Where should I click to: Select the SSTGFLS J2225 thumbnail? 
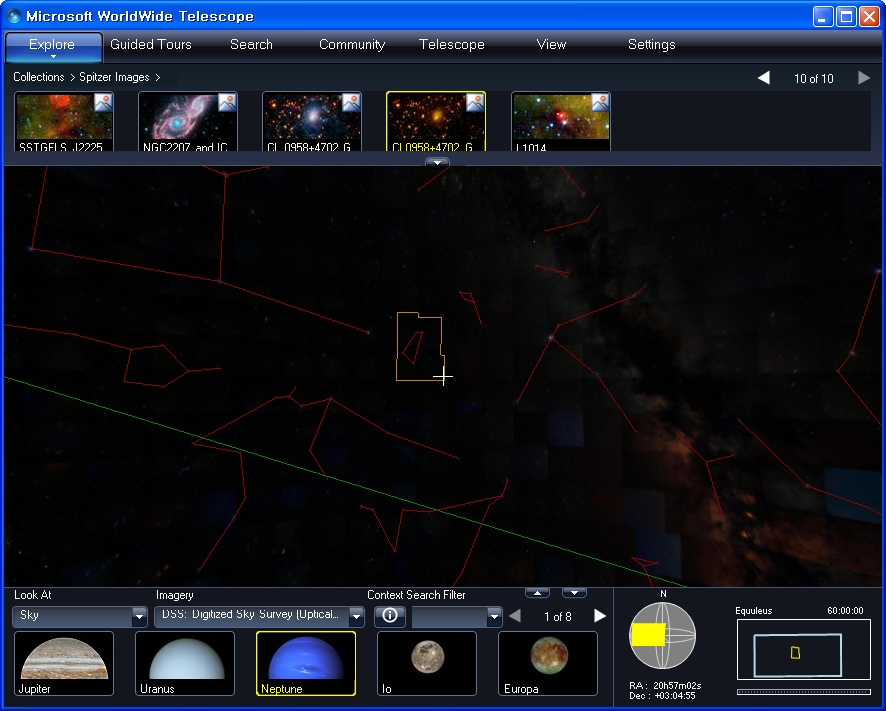click(x=64, y=121)
